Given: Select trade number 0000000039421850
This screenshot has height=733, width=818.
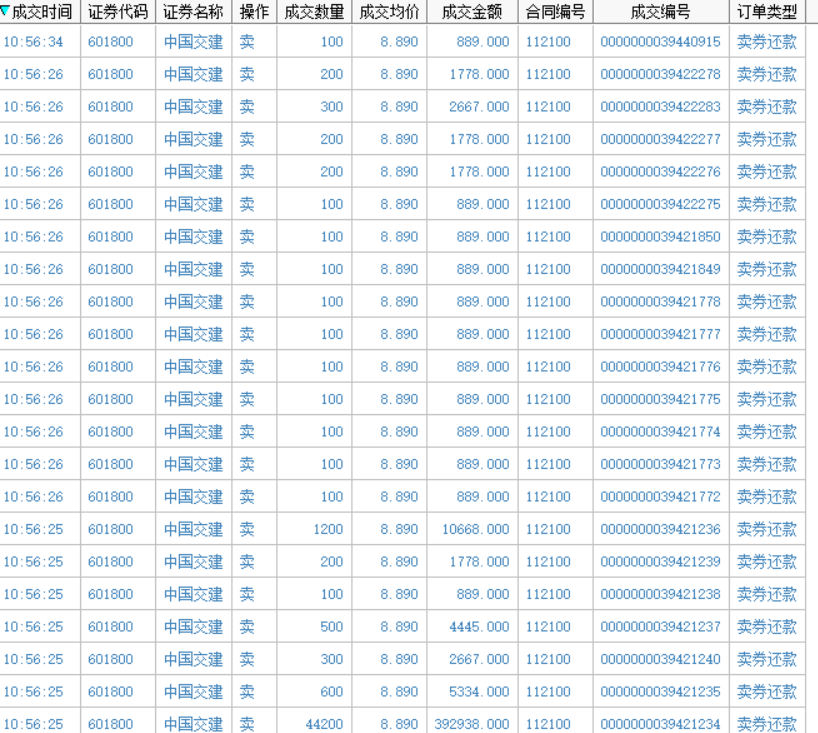Looking at the screenshot, I should tap(660, 237).
